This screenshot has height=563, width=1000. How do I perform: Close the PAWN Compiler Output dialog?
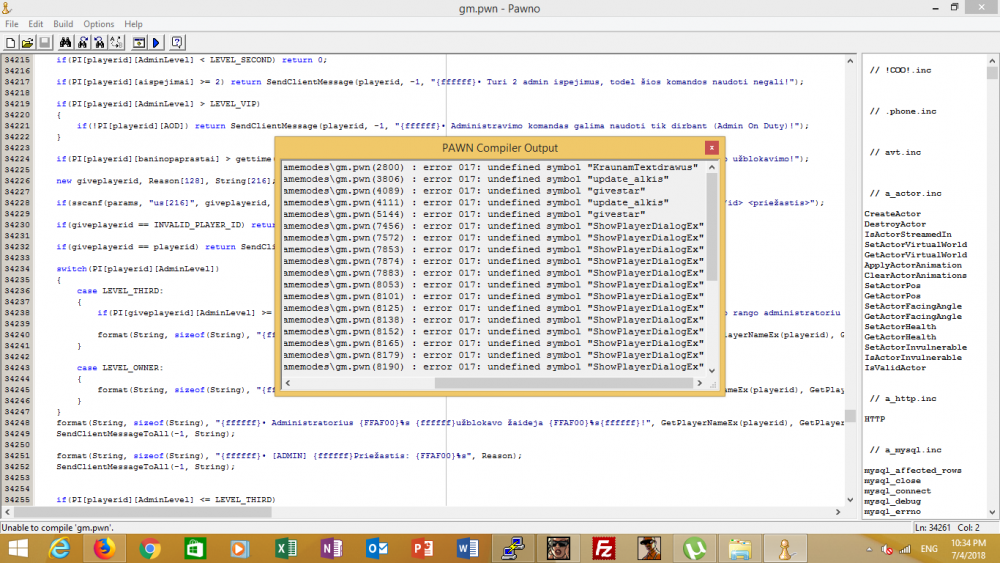click(712, 148)
